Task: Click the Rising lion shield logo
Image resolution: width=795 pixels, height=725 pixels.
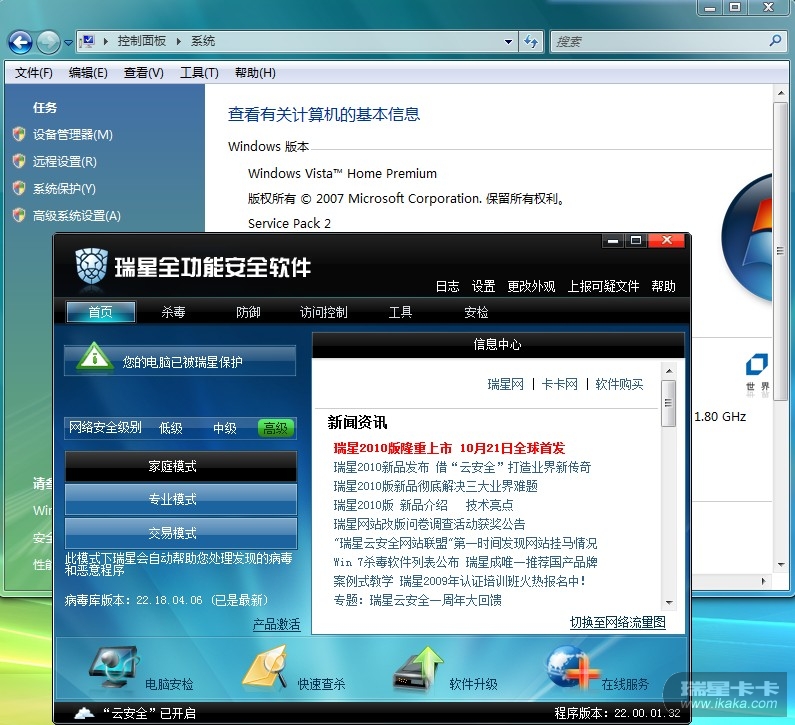Action: pyautogui.click(x=91, y=266)
